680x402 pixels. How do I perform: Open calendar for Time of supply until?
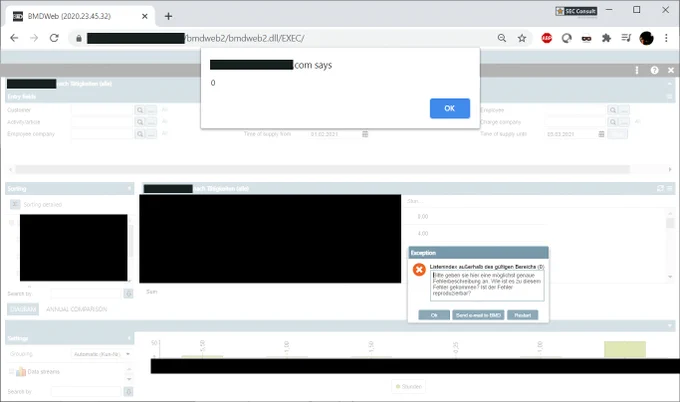(x=602, y=134)
